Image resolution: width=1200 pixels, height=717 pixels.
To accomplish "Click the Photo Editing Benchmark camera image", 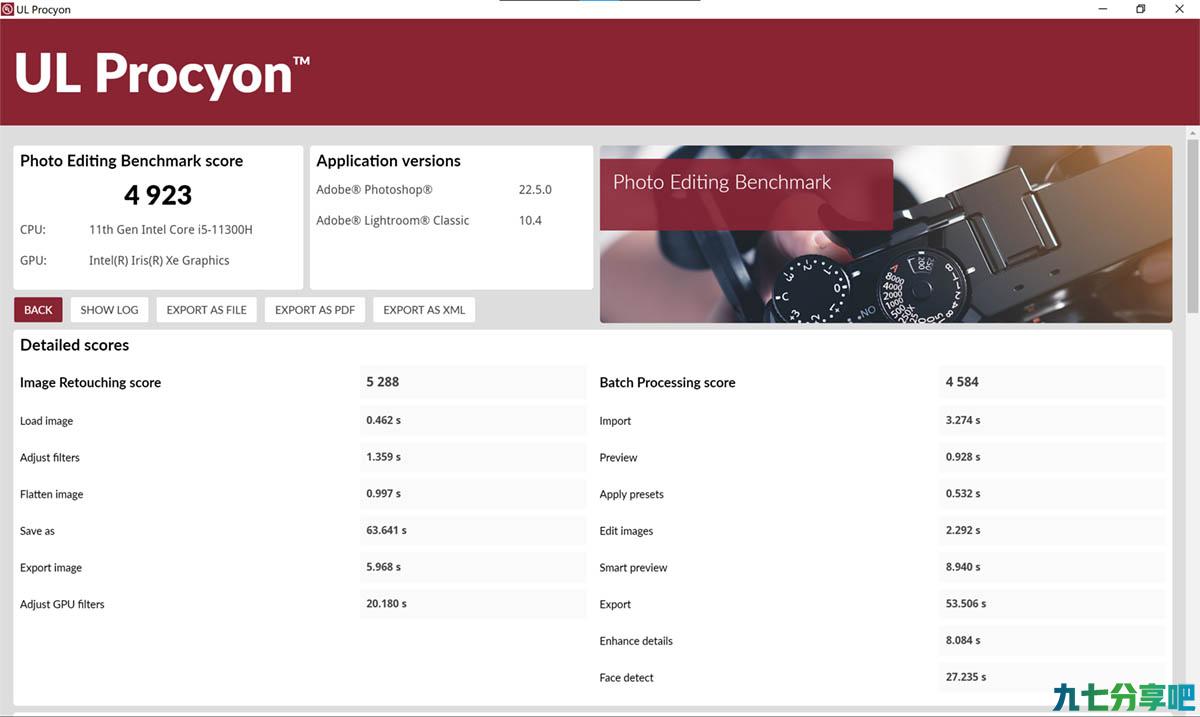I will (886, 234).
